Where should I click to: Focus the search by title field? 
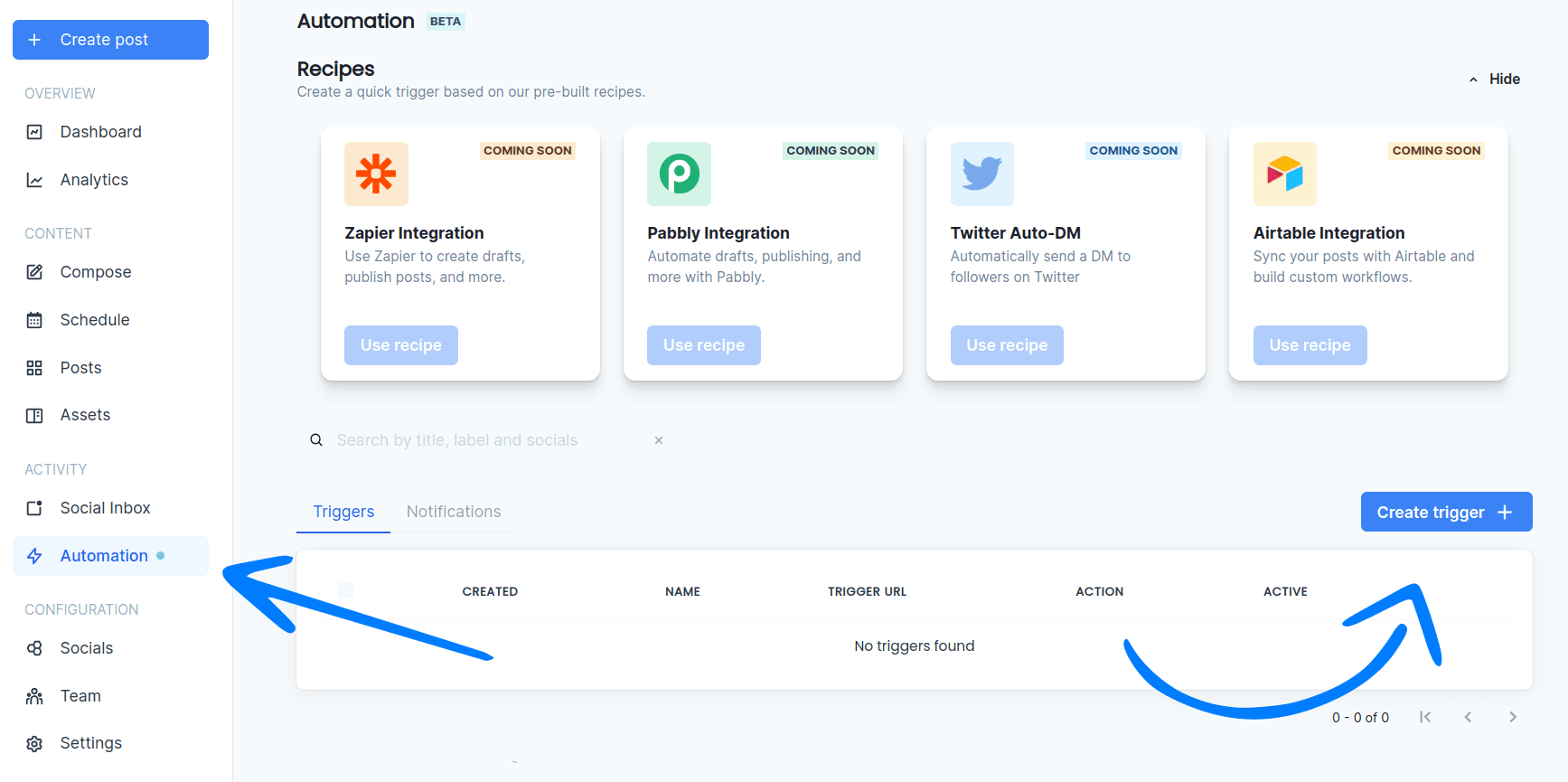(488, 440)
